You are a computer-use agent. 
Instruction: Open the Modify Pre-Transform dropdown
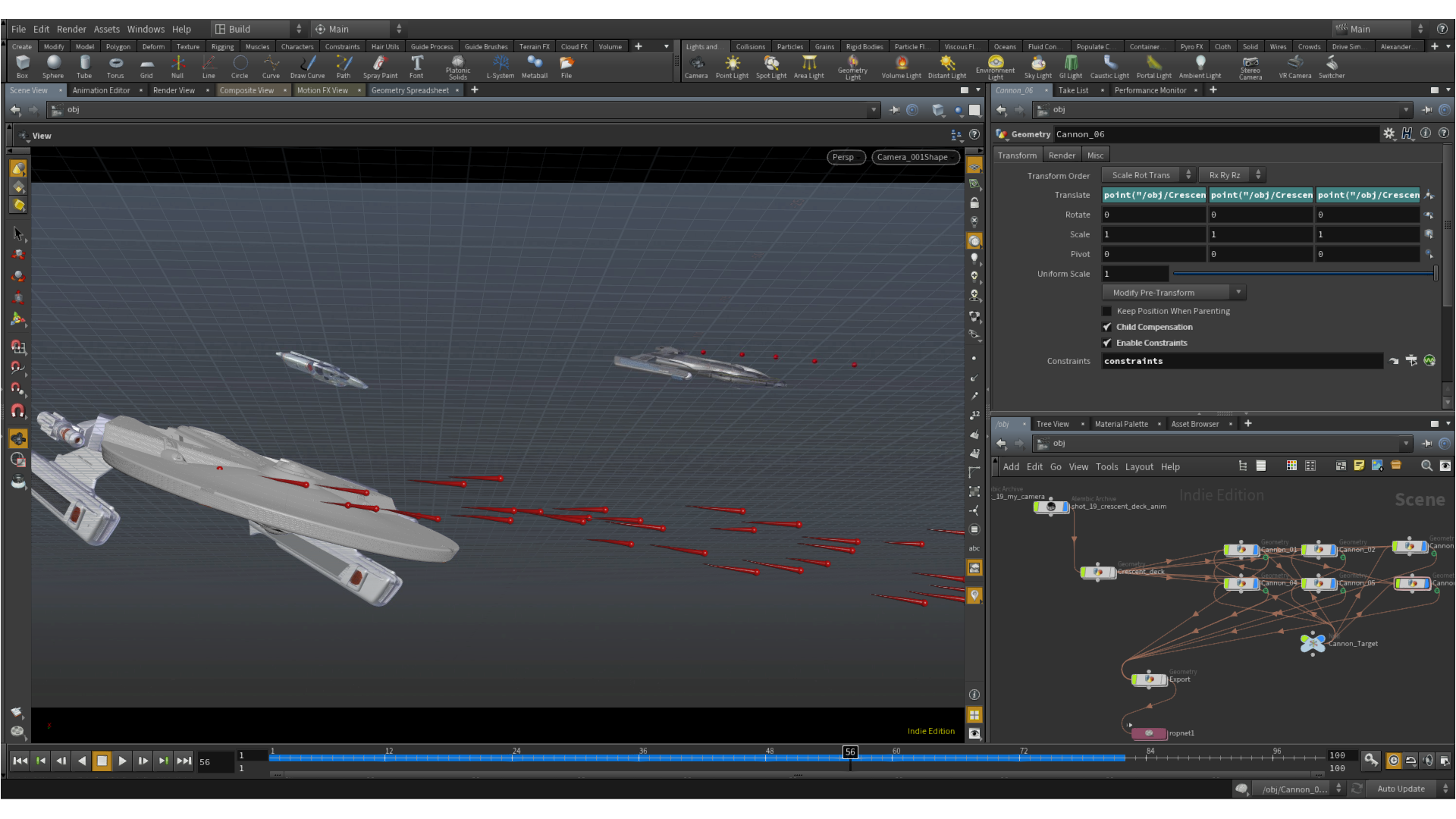(1172, 293)
